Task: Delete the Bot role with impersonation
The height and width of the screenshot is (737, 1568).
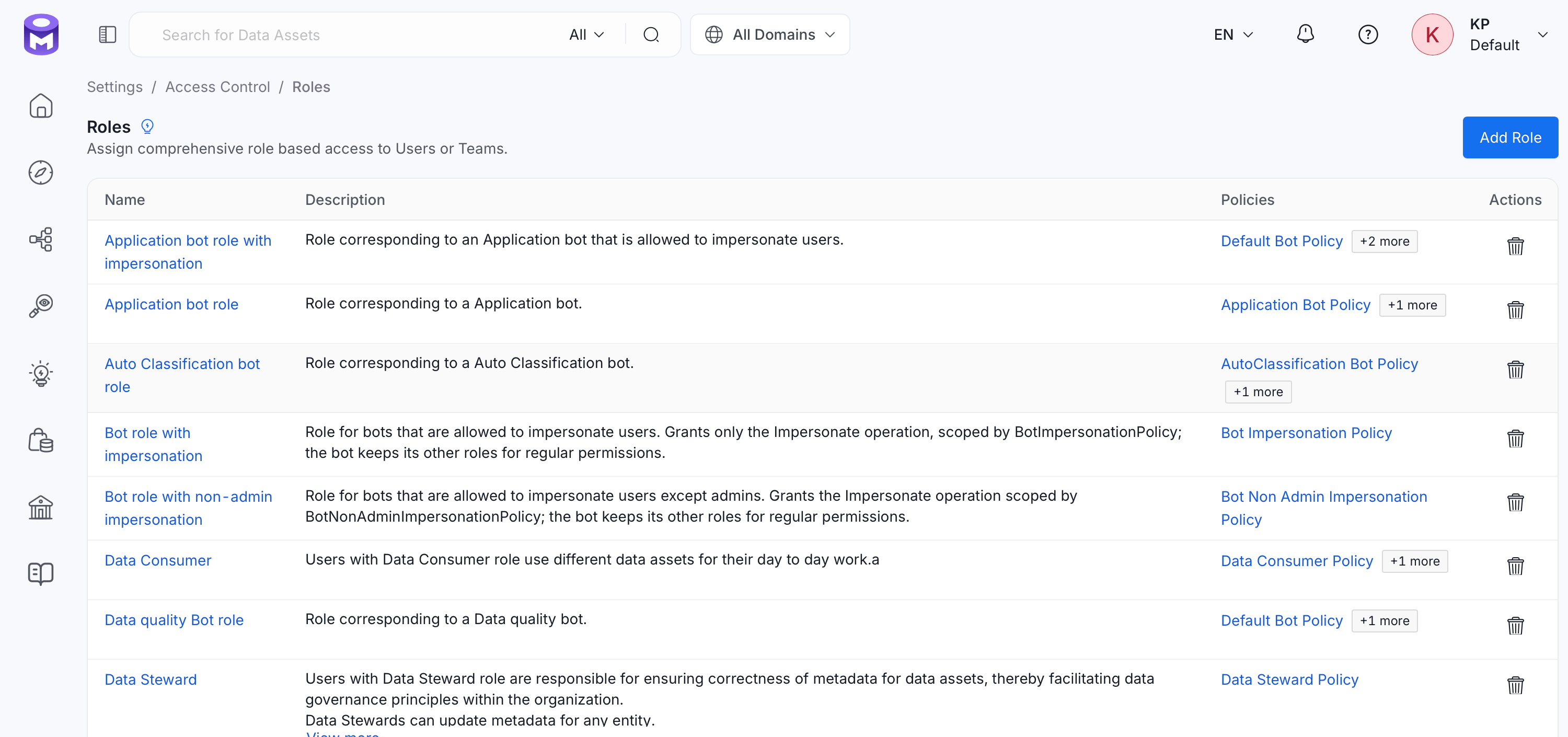Action: (1515, 439)
